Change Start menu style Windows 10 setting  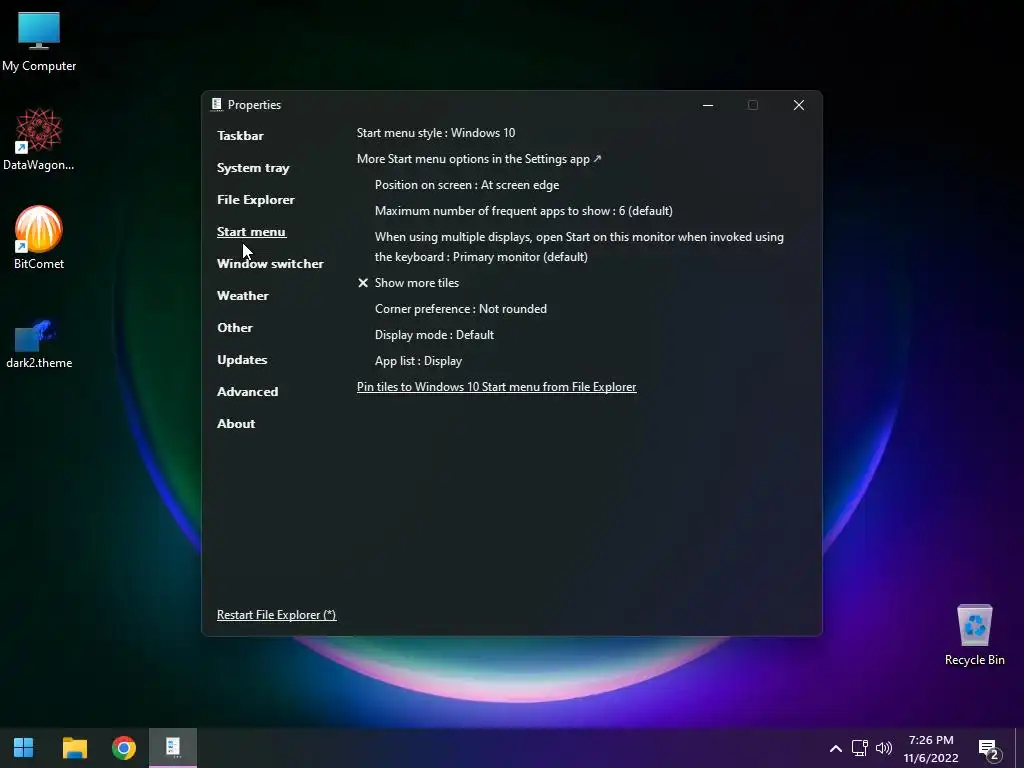436,133
